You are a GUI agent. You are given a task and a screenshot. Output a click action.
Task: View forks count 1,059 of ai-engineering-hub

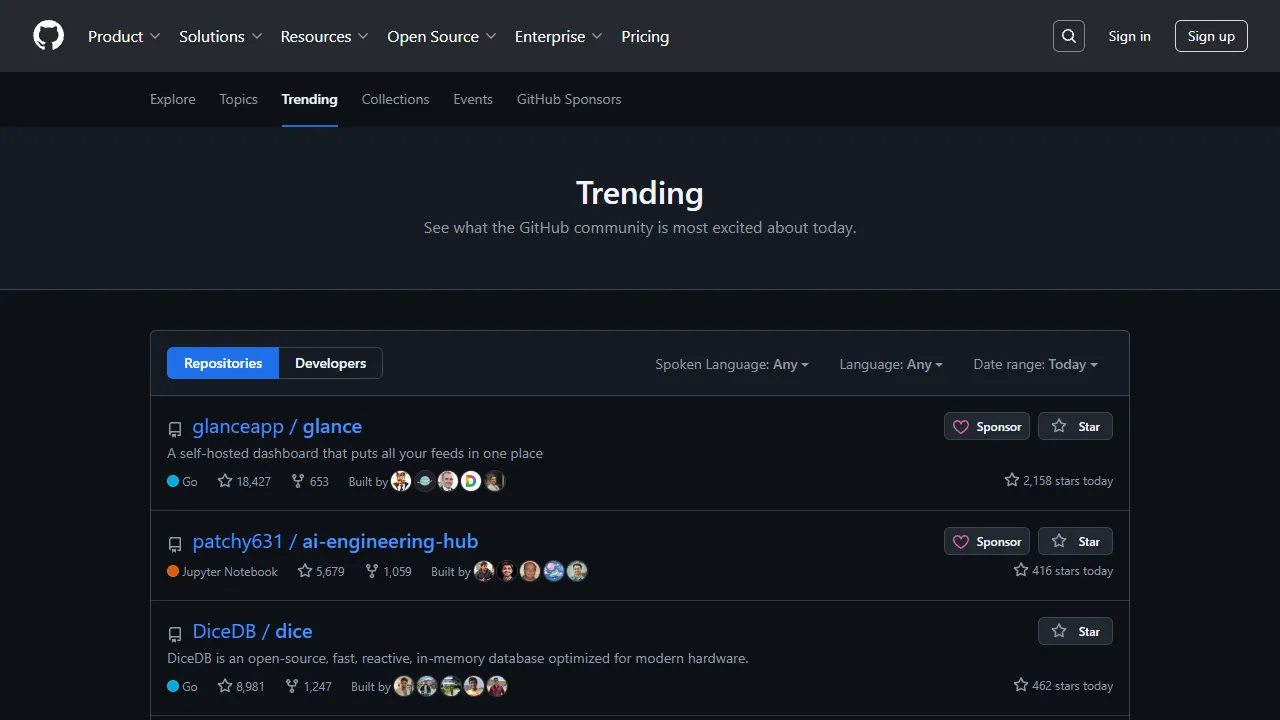[x=388, y=571]
